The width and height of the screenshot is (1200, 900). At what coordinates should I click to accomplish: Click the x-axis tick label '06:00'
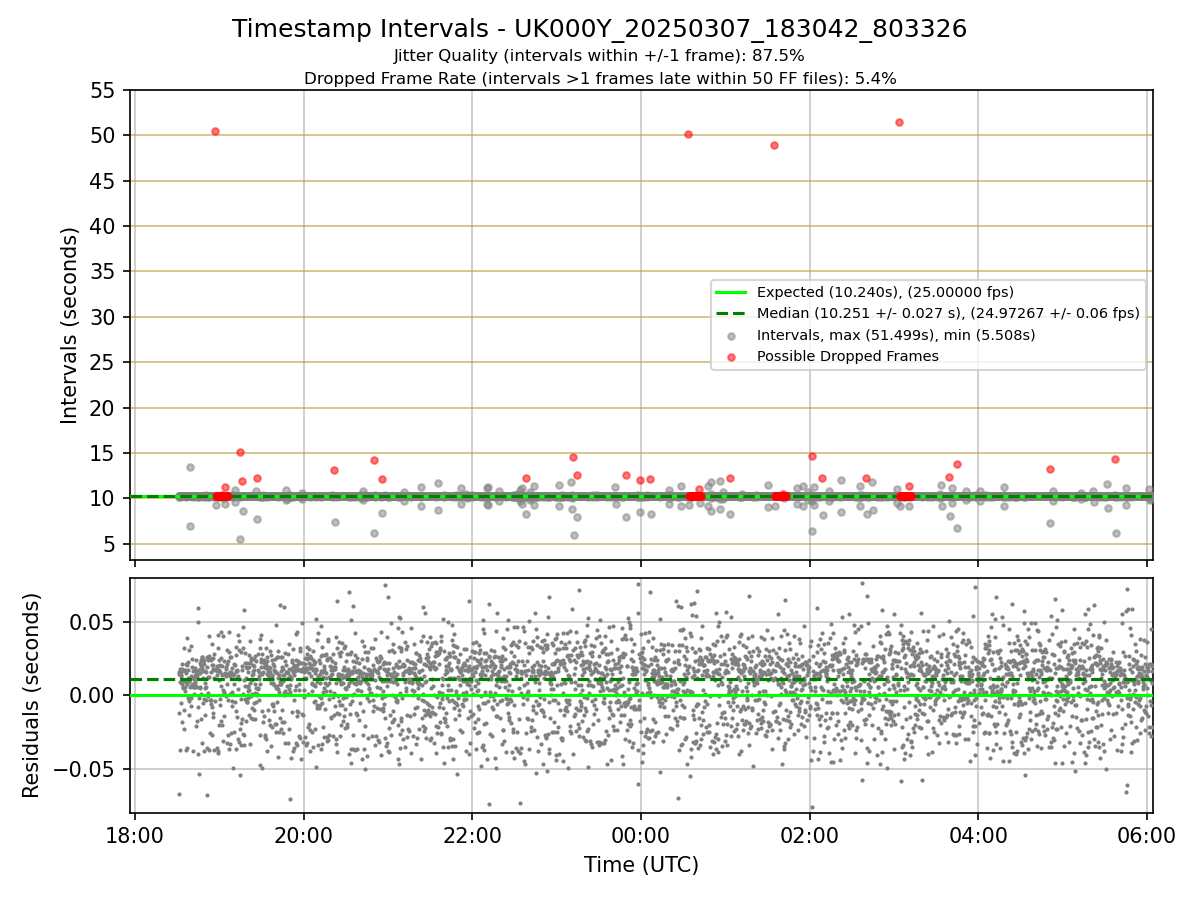(x=1147, y=835)
